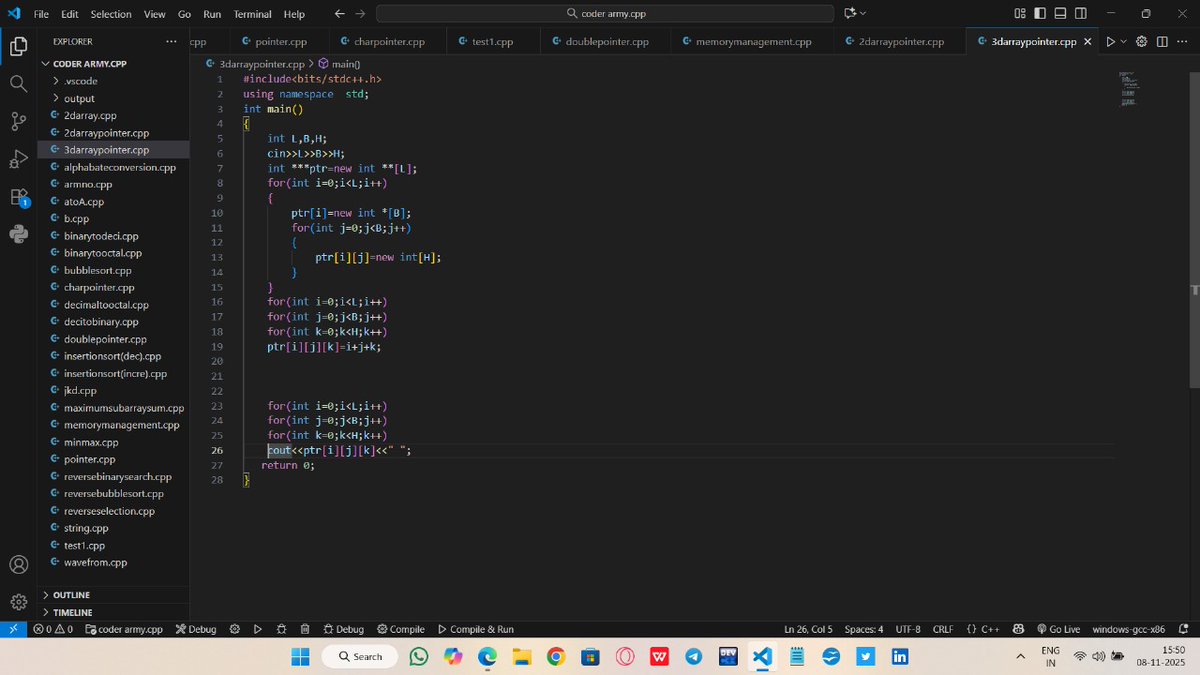This screenshot has height=675, width=1200.
Task: Open the run button dropdown arrow
Action: tap(1123, 41)
